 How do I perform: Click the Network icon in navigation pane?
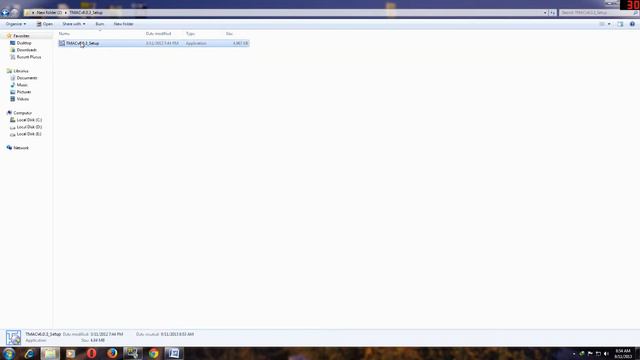pos(9,148)
